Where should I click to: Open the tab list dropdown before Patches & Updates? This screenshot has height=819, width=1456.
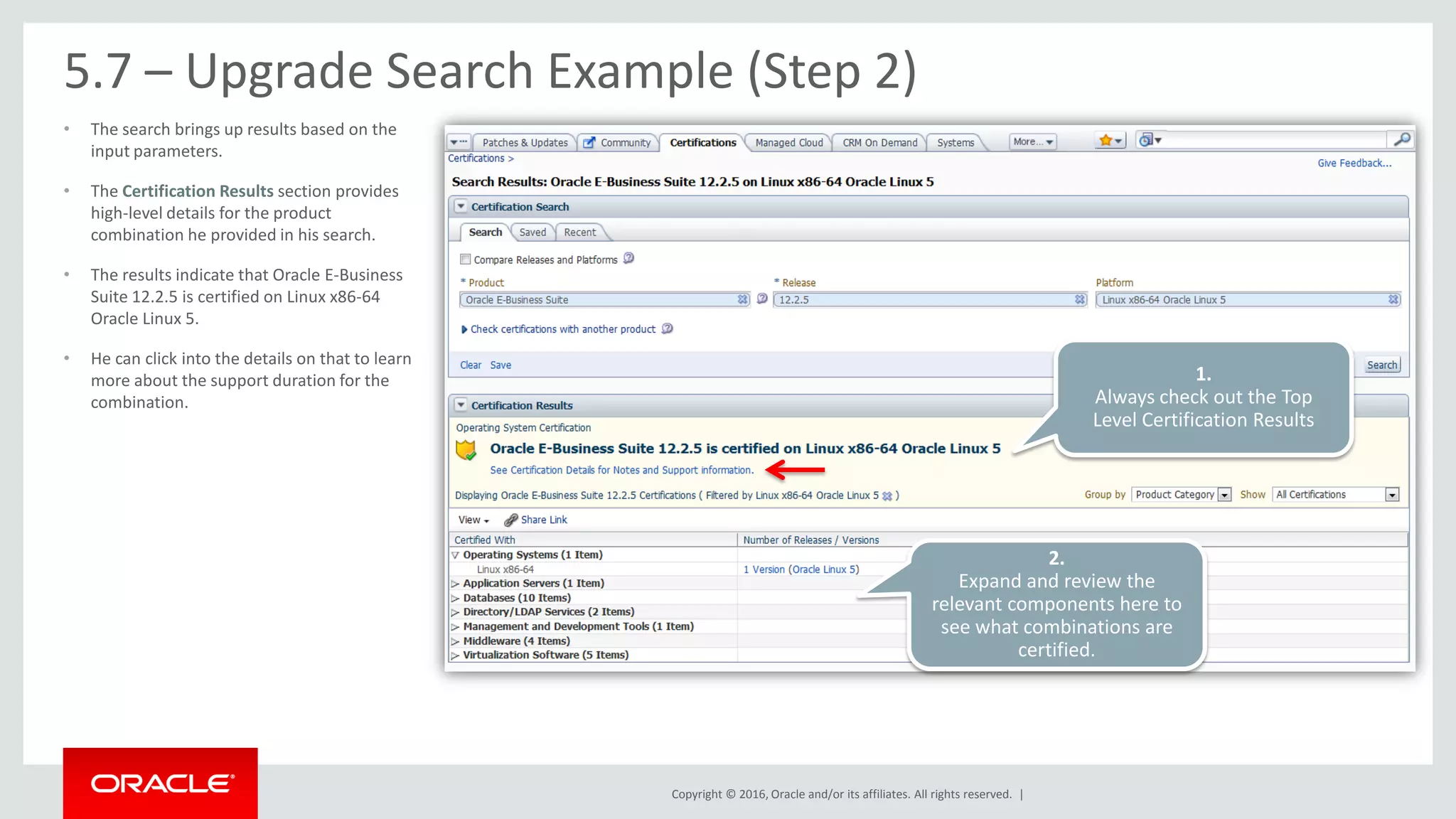[x=459, y=142]
